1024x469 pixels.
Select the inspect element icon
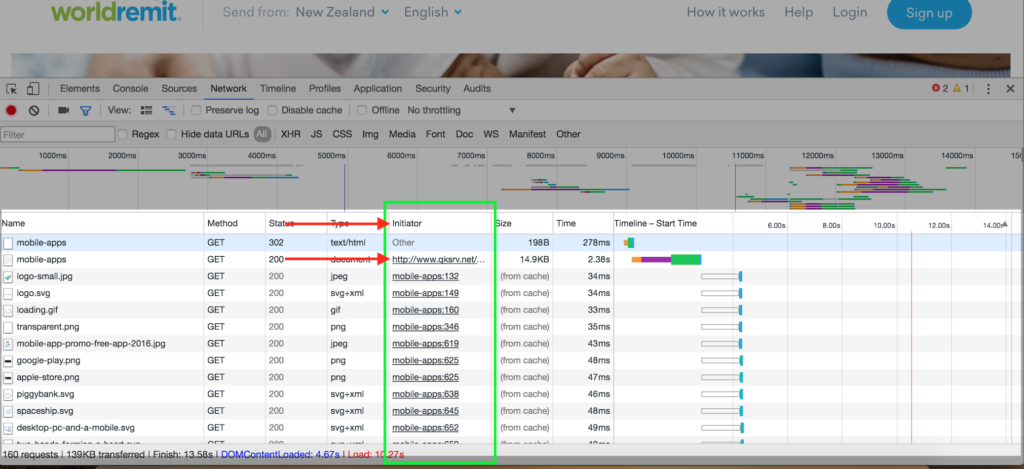pos(12,89)
